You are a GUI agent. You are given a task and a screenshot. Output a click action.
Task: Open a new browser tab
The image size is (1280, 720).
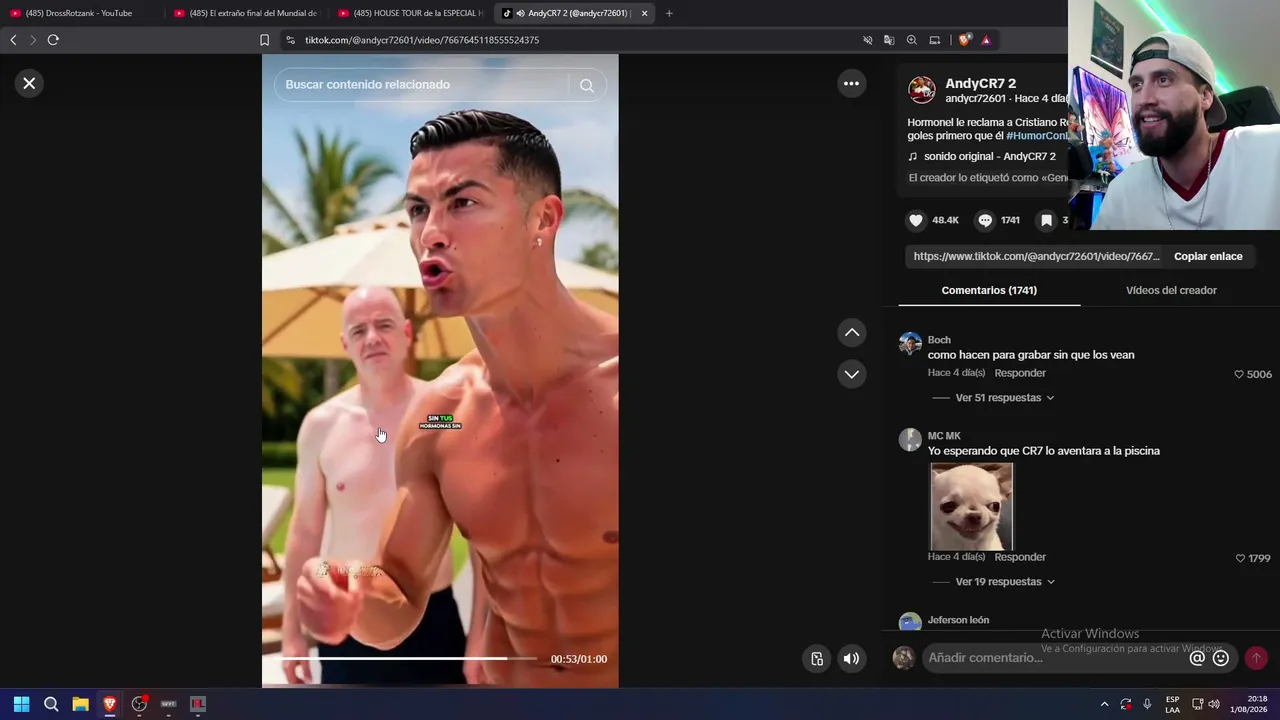[x=669, y=13]
